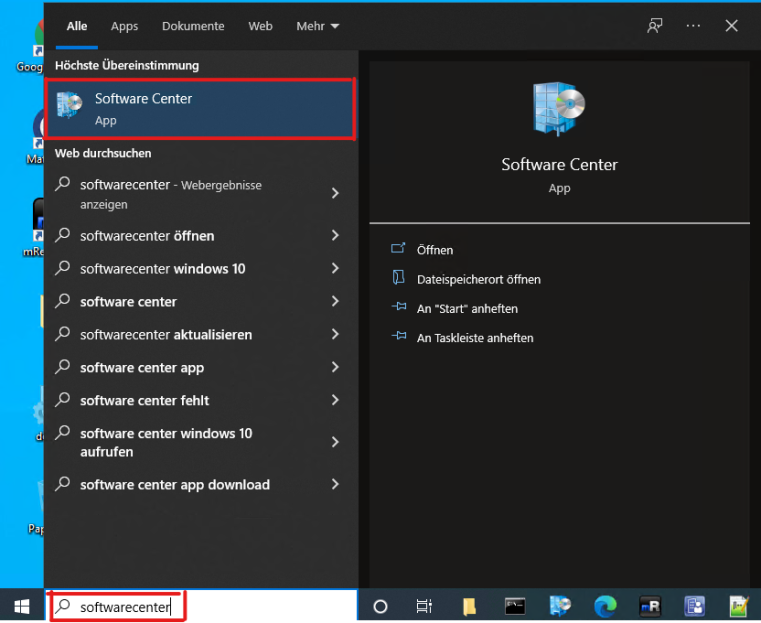This screenshot has height=623, width=761.
Task: Open Task View from the taskbar
Action: coord(424,606)
